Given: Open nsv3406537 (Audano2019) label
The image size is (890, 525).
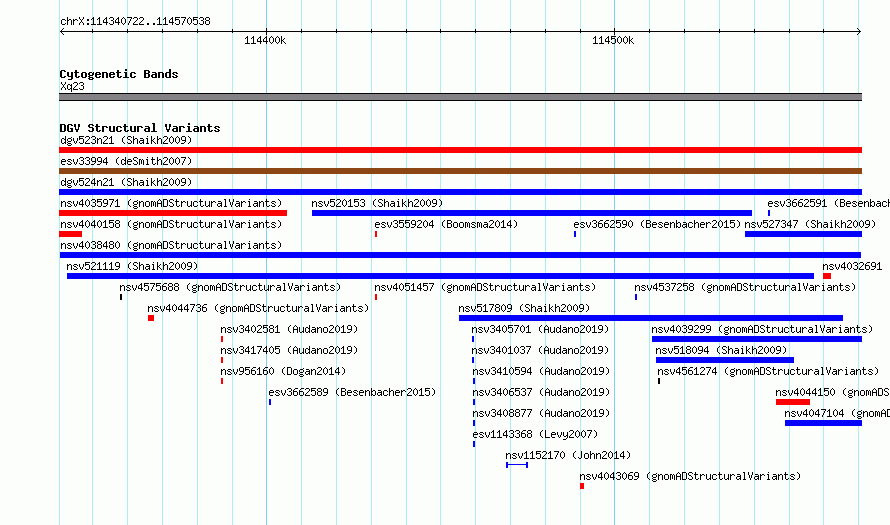Looking at the screenshot, I should coord(541,392).
